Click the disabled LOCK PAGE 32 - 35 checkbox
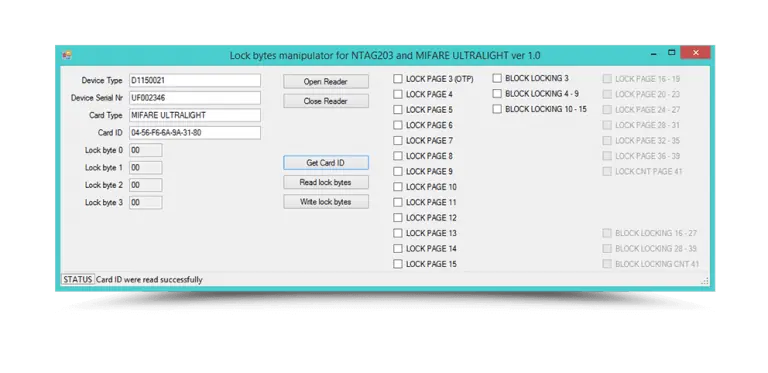768x373 pixels. (x=607, y=140)
